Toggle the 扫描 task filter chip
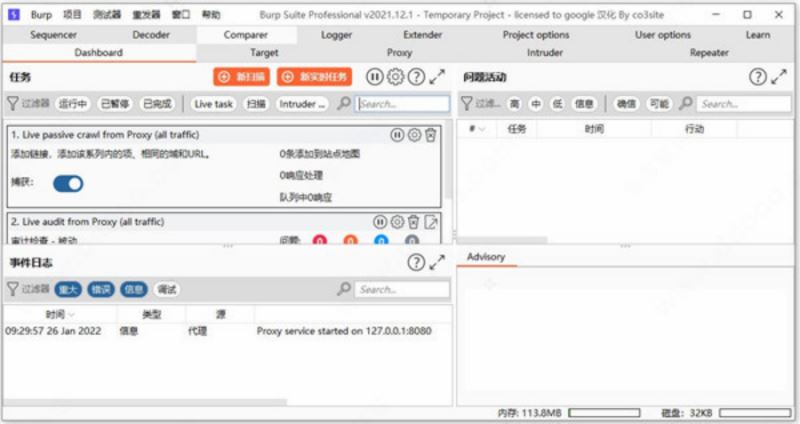800x424 pixels. [256, 104]
